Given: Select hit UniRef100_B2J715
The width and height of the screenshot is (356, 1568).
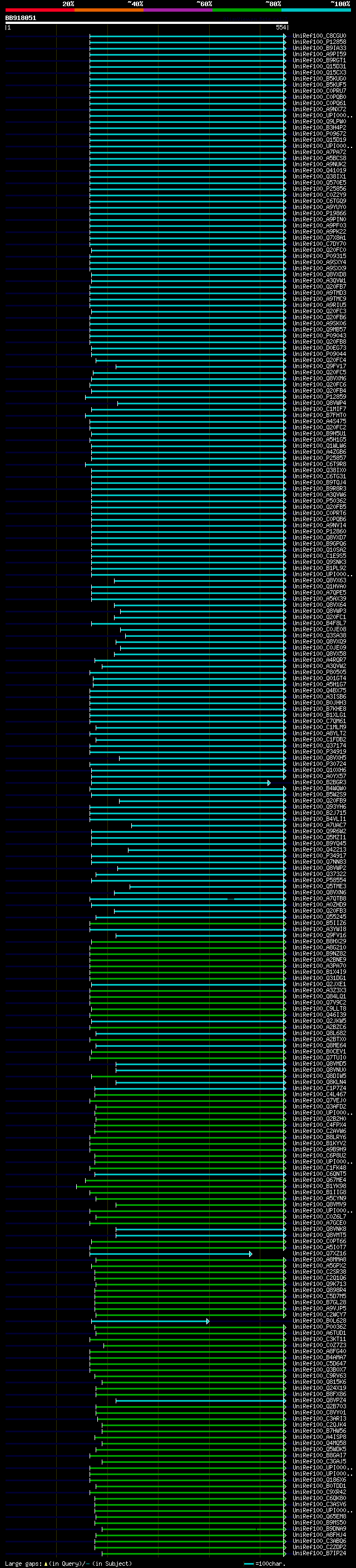Looking at the screenshot, I should 319,813.
